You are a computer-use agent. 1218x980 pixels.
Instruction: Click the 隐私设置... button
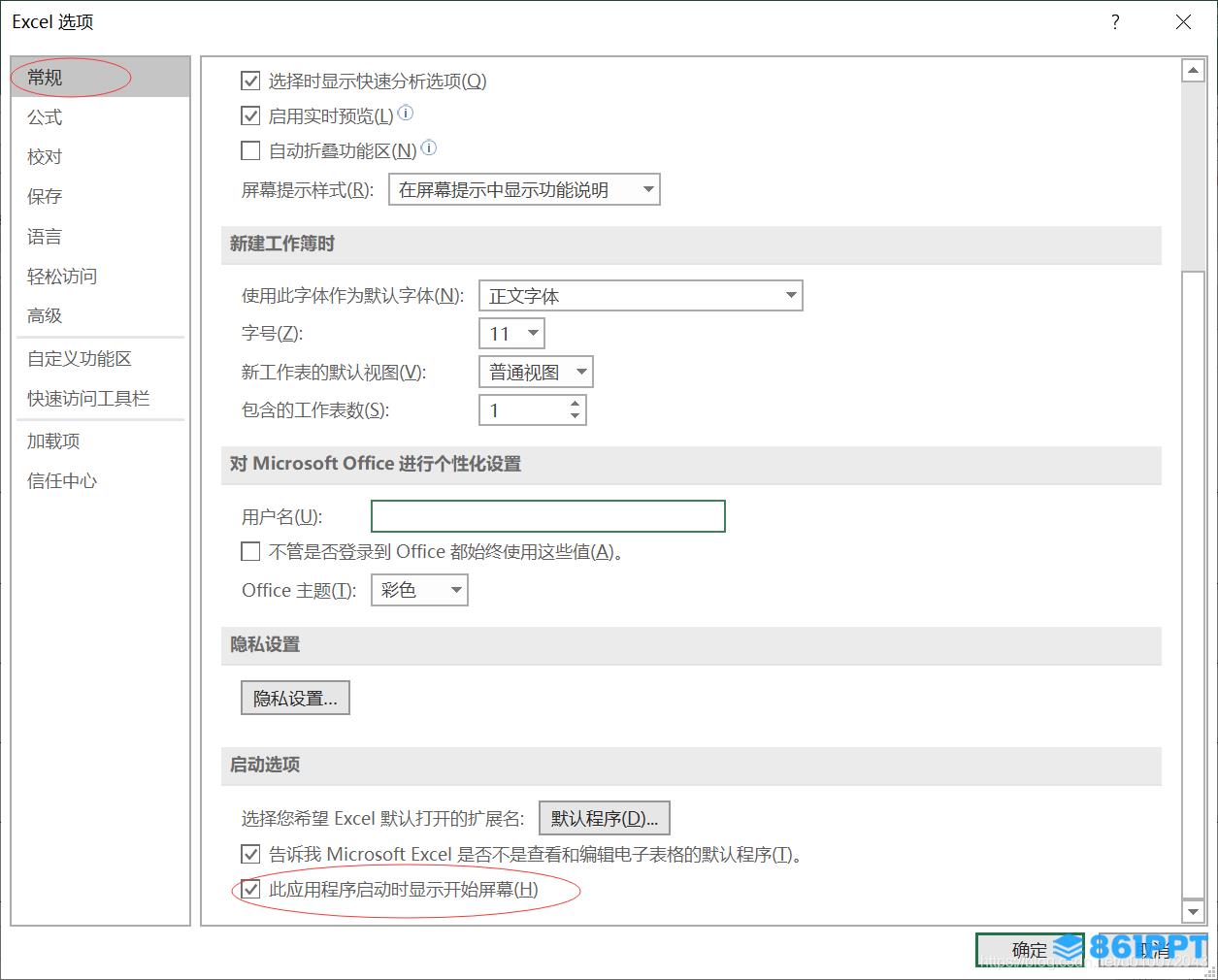click(x=295, y=699)
